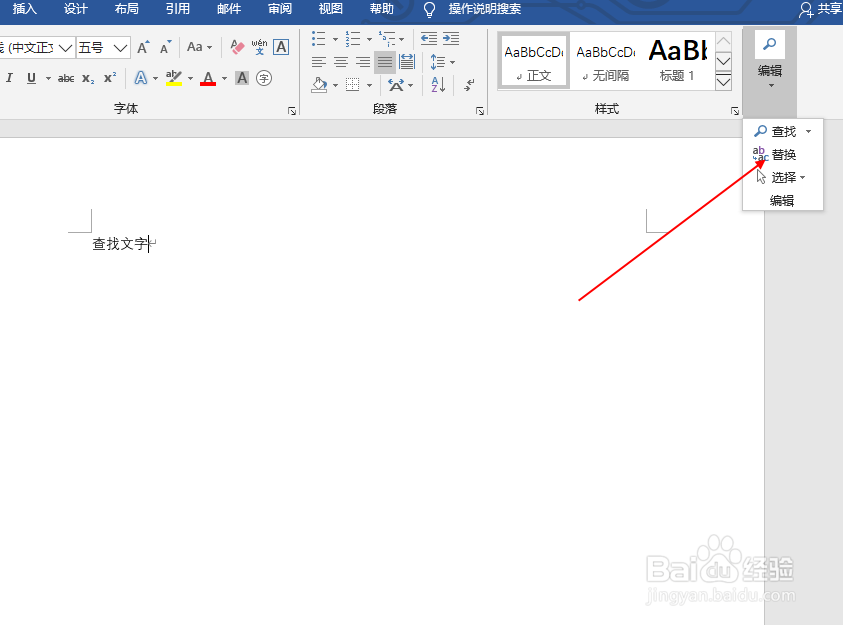Screen dimensions: 843x625
Task: Expand highlight color dropdown arrow
Action: click(190, 78)
